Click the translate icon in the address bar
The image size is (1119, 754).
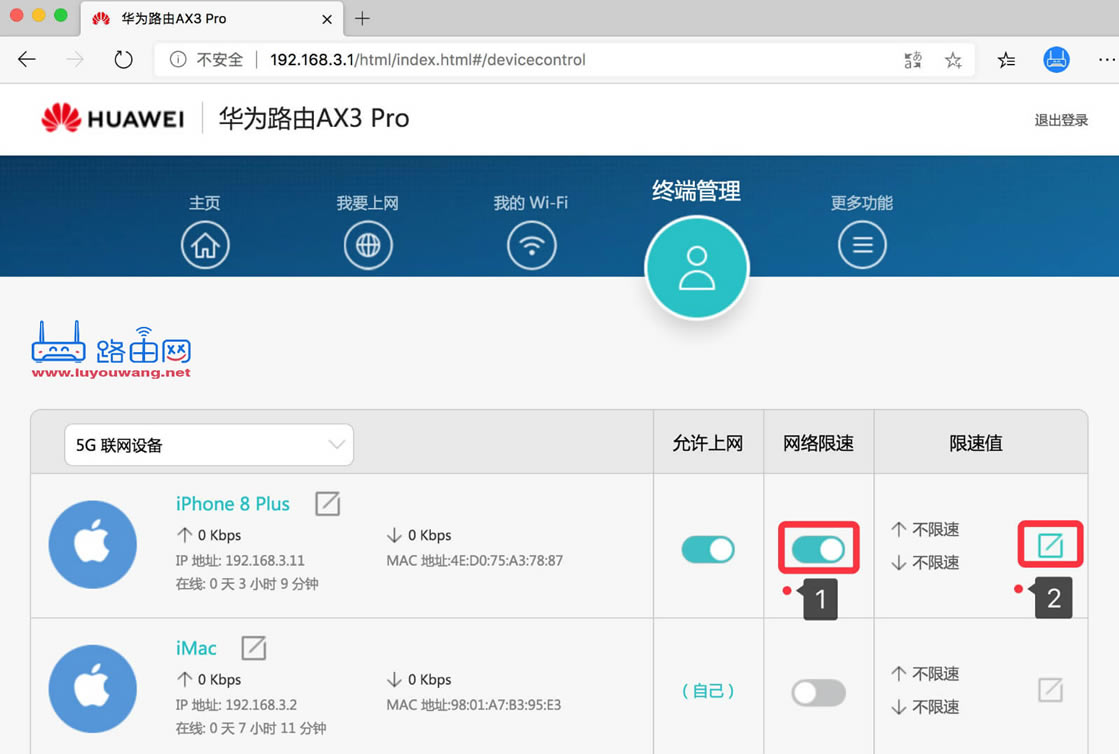(x=911, y=60)
